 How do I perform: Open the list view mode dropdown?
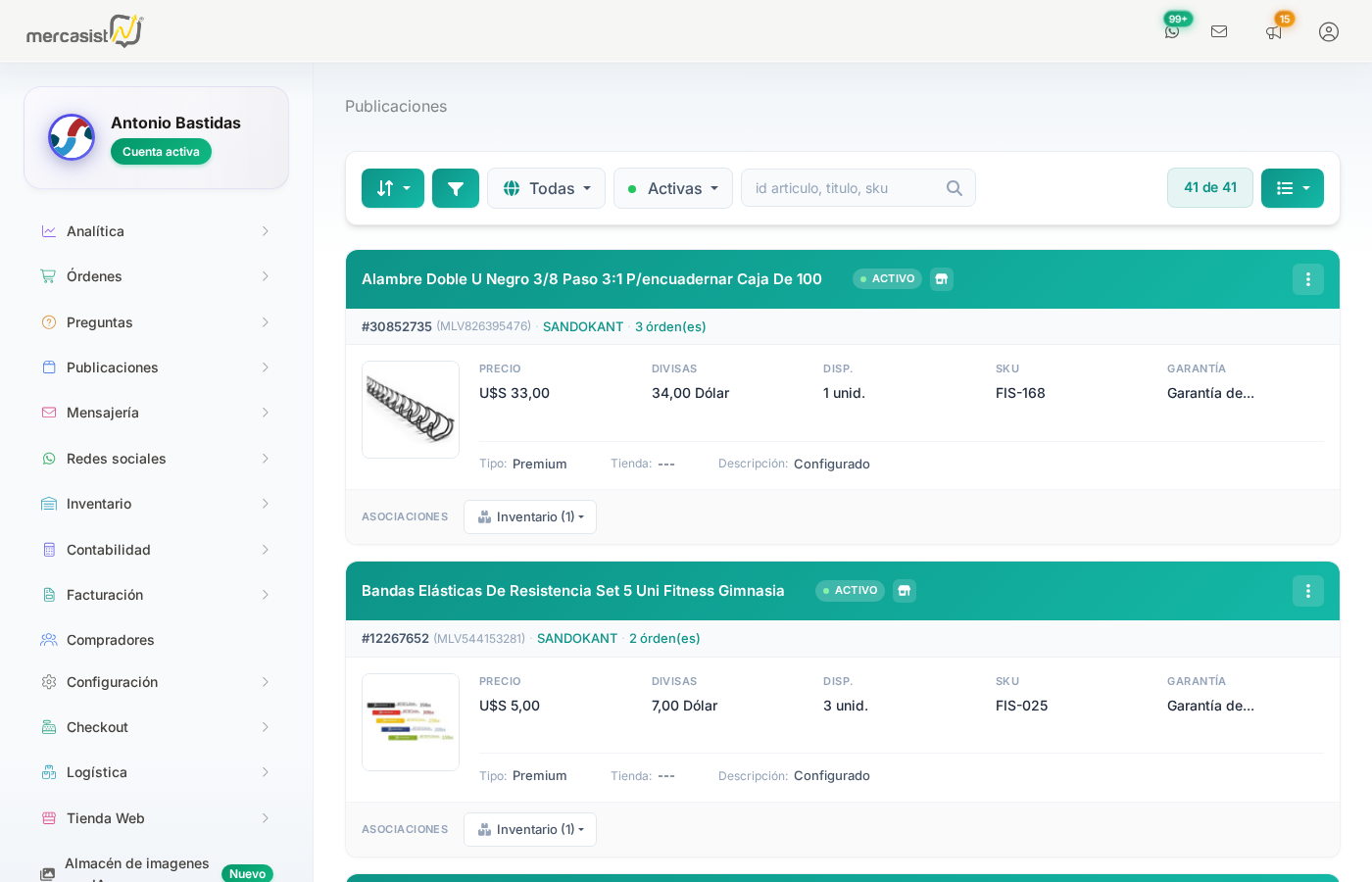coord(1293,188)
